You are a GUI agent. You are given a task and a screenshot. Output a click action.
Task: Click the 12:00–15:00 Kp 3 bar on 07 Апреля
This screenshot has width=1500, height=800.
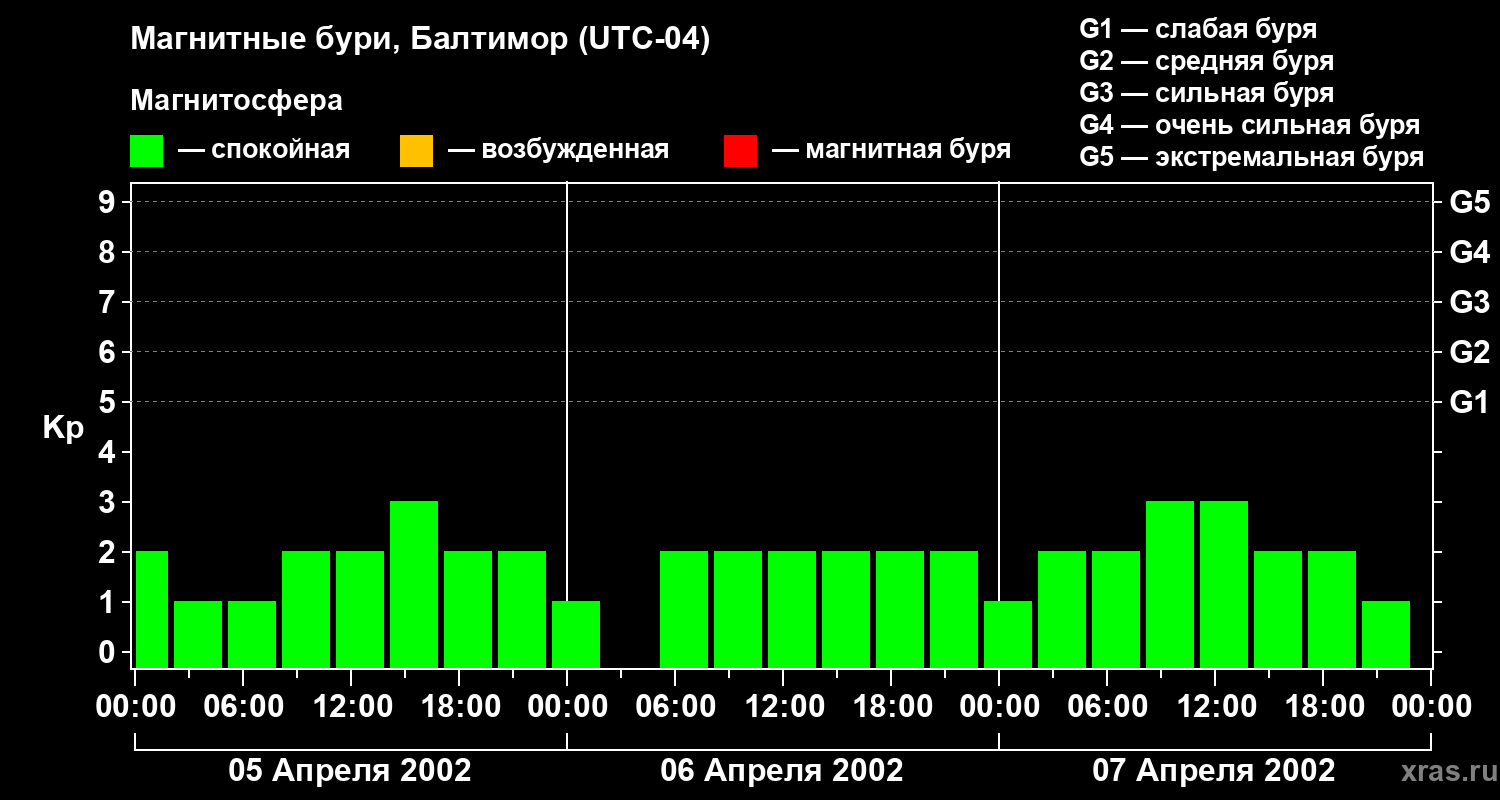coord(1224,584)
